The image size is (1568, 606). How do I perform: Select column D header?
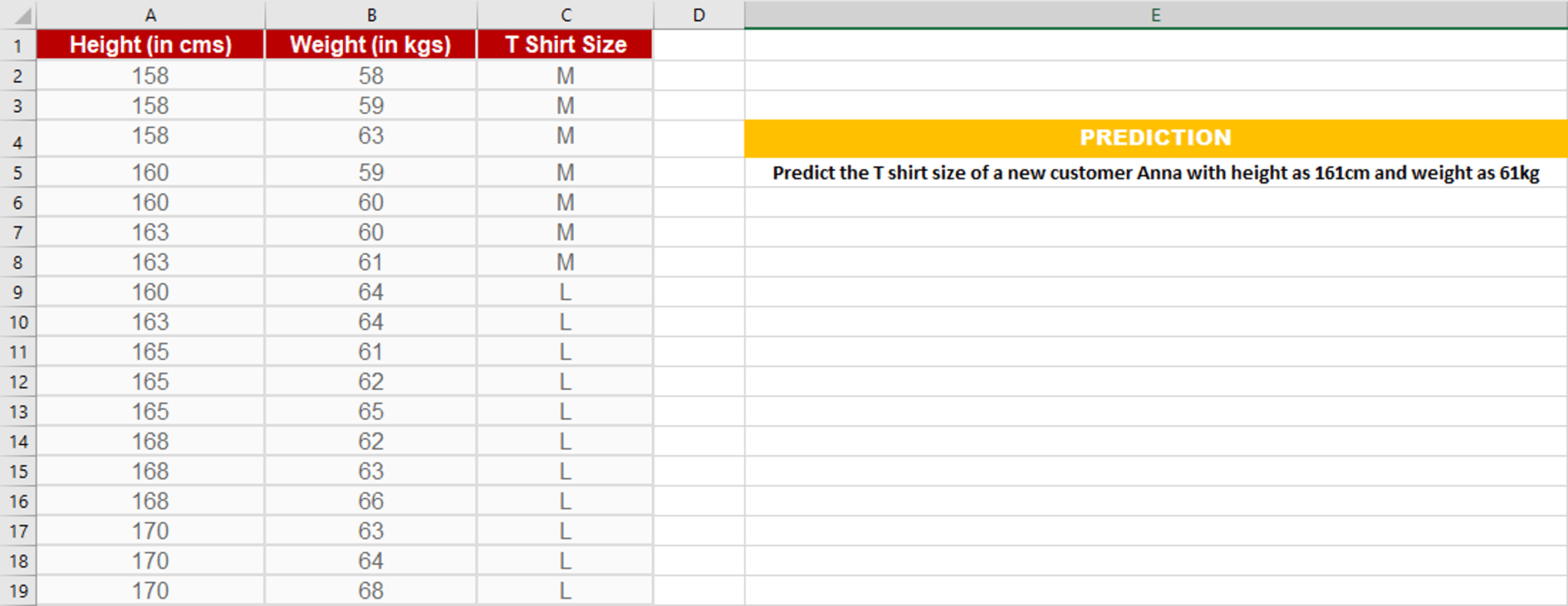[x=699, y=15]
